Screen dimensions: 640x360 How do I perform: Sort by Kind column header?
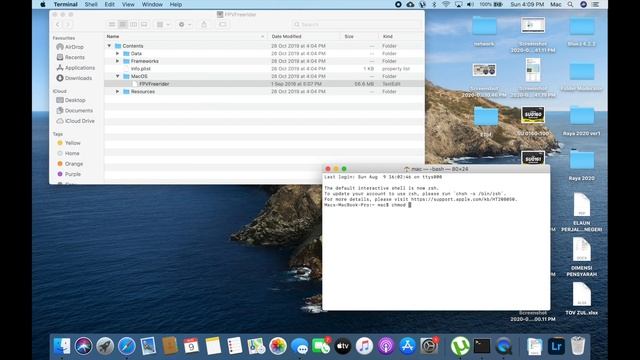coord(401,36)
